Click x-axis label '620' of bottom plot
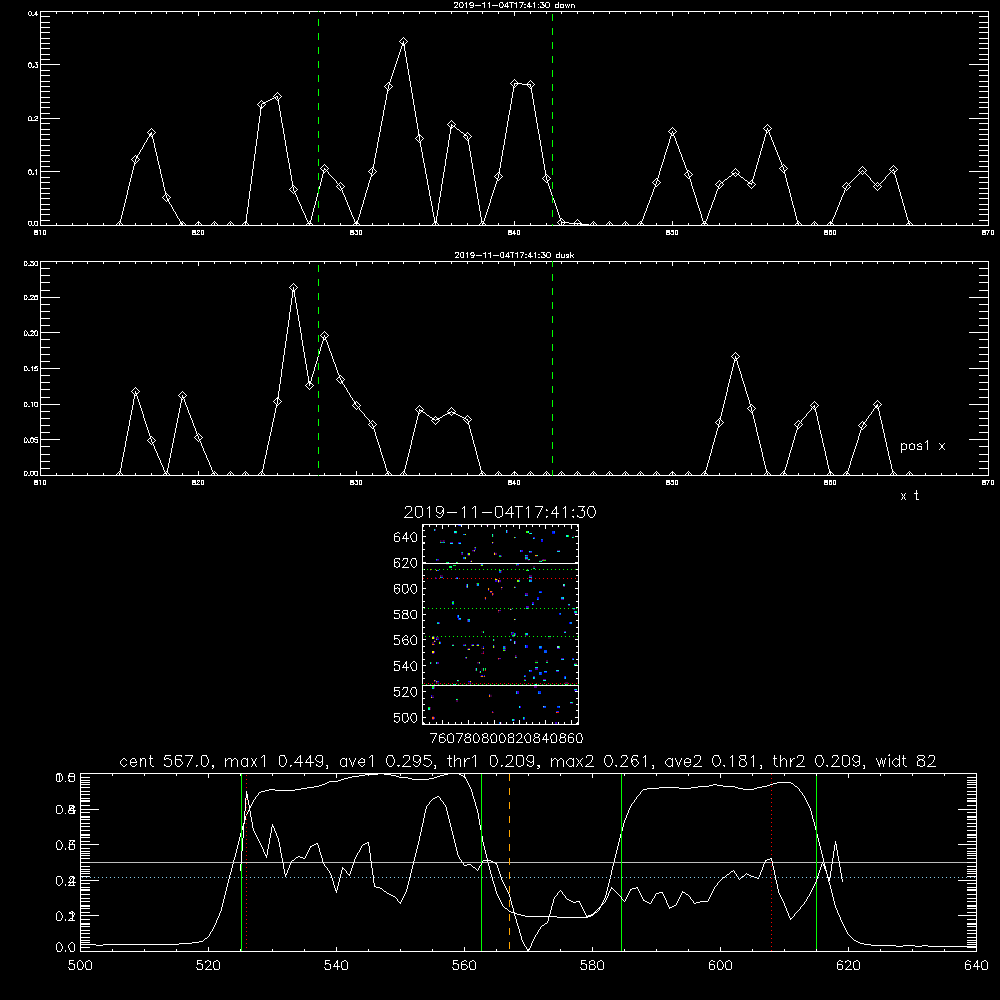 [x=848, y=966]
